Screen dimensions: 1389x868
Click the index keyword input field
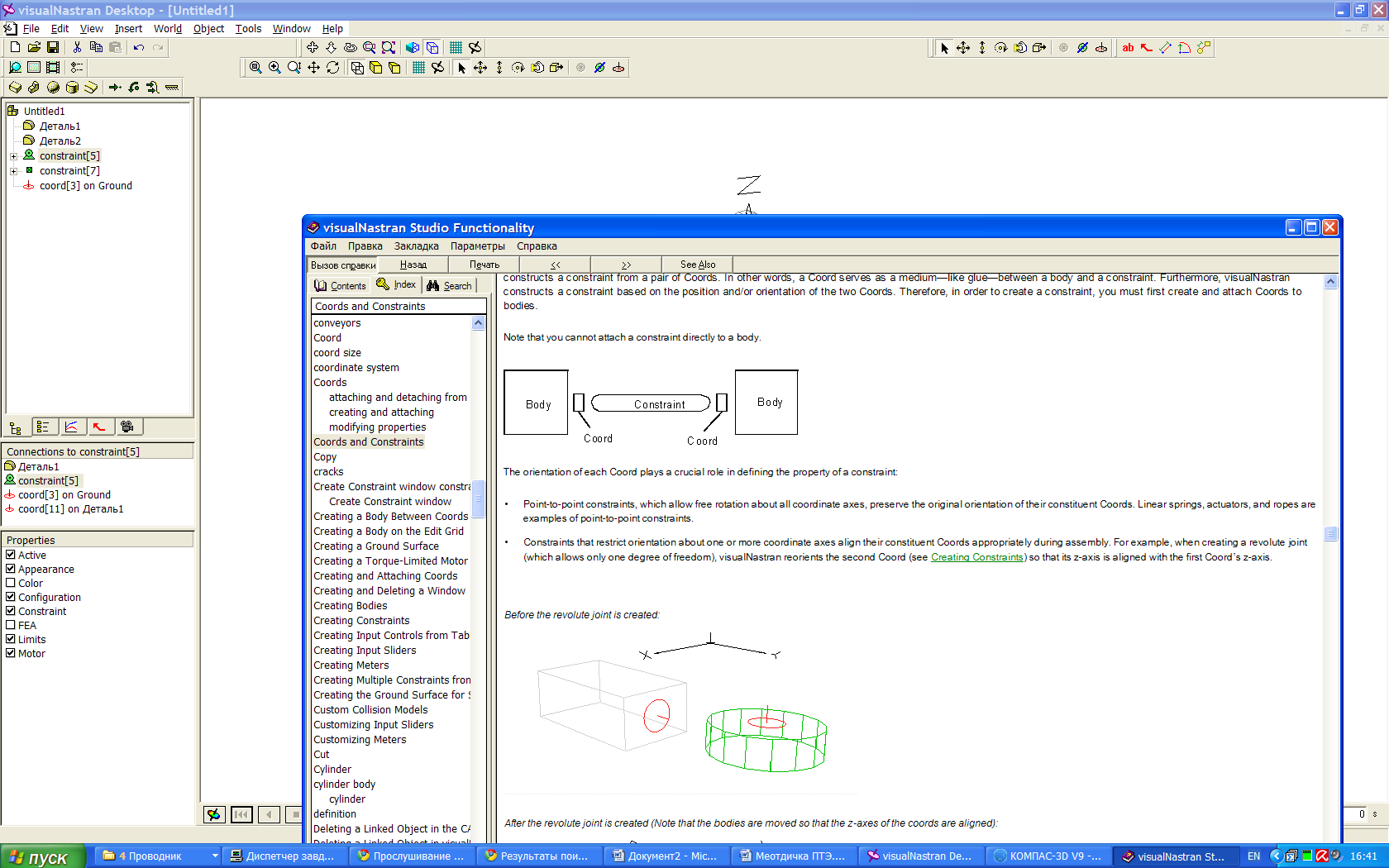pos(399,306)
